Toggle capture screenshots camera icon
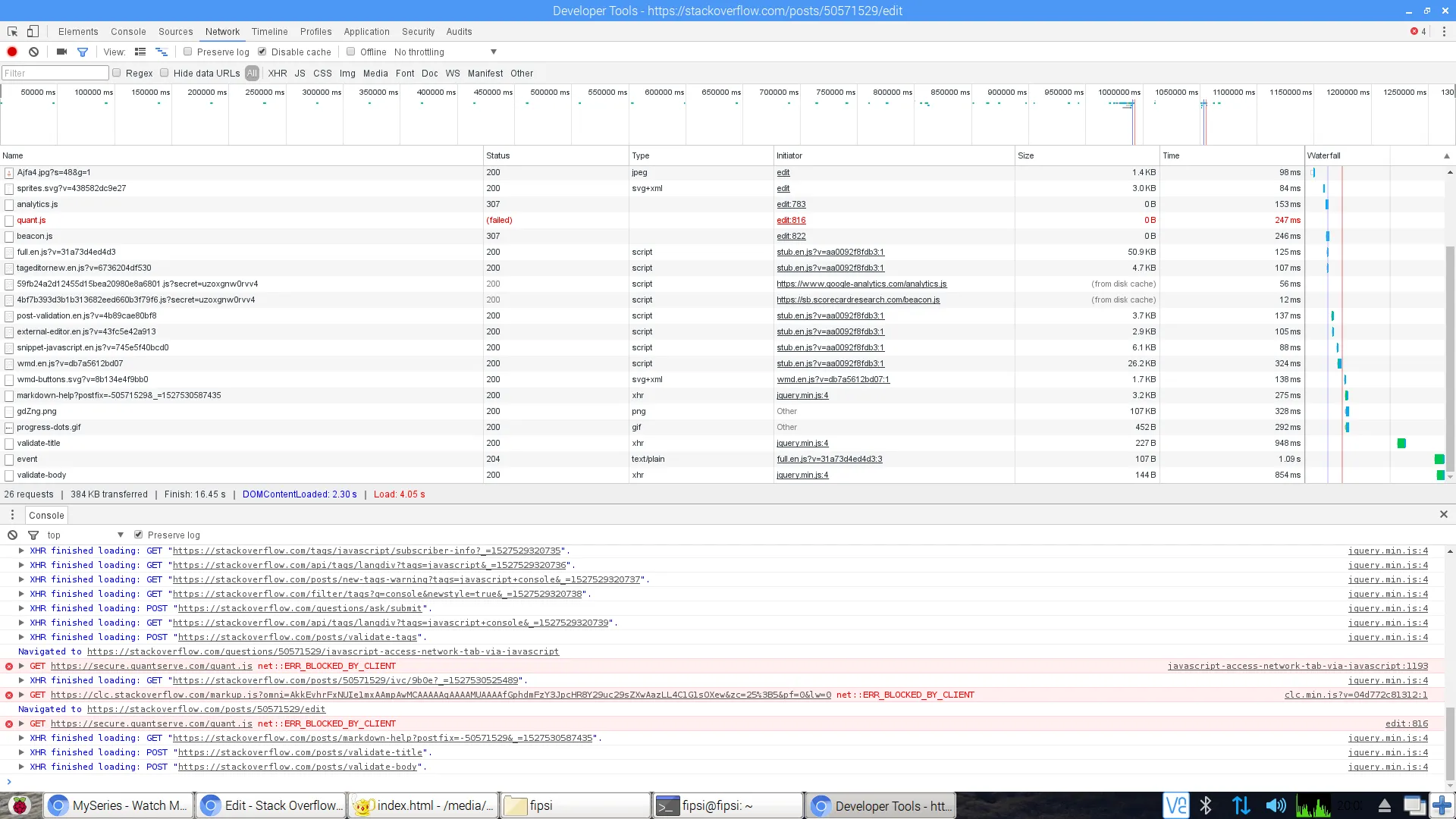Viewport: 1456px width, 819px height. tap(61, 52)
